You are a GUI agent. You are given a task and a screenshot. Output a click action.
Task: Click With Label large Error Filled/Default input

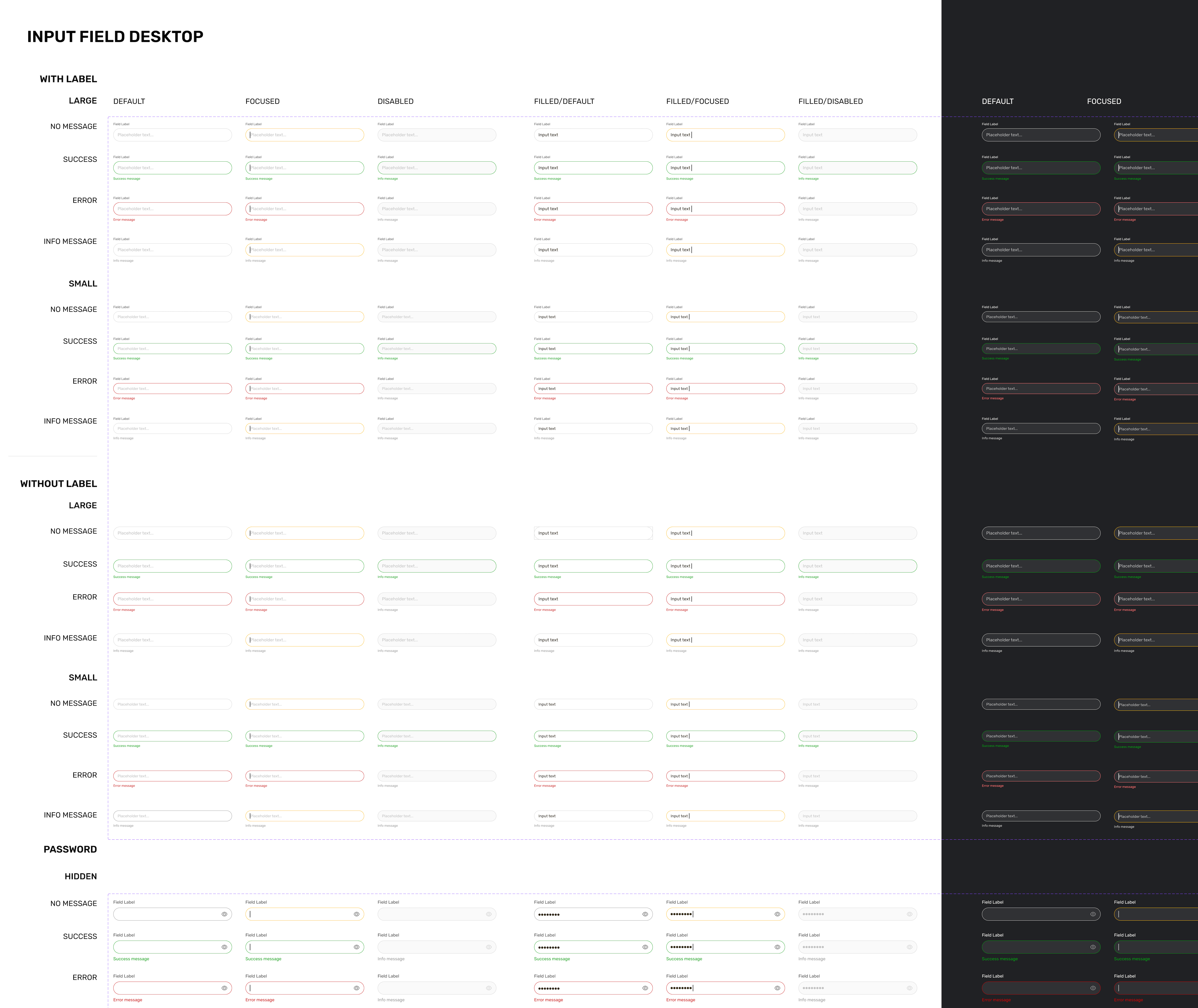[x=593, y=209]
